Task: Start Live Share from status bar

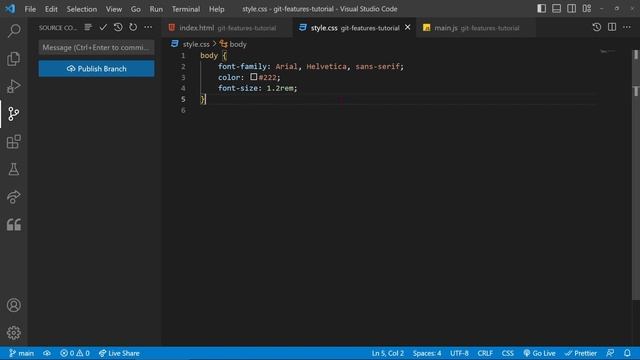Action: [119, 353]
